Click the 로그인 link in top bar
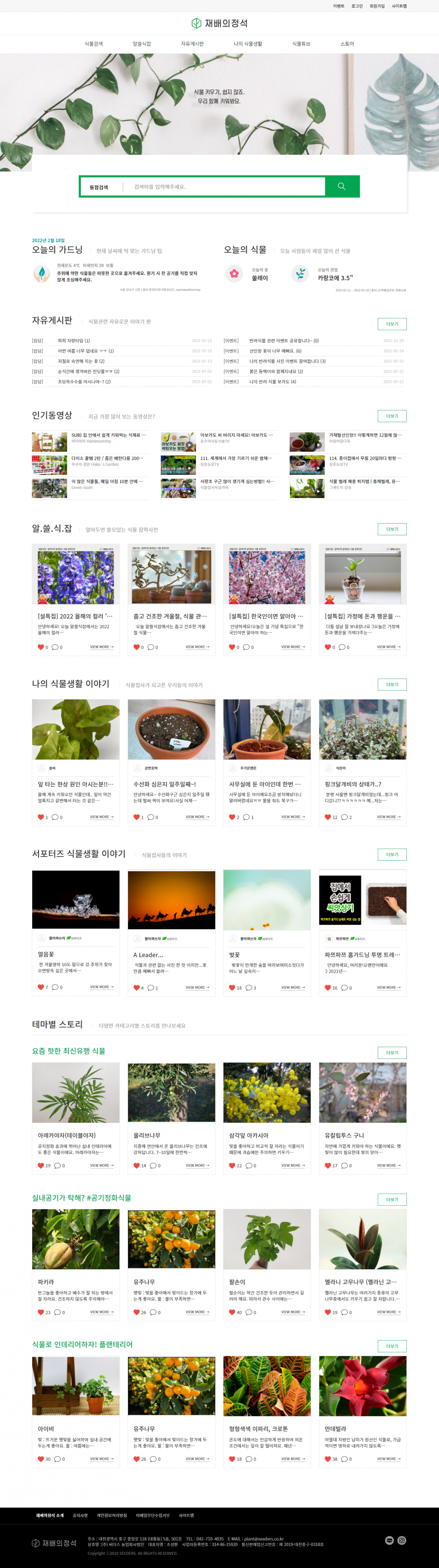The image size is (439, 1568). 357,6
